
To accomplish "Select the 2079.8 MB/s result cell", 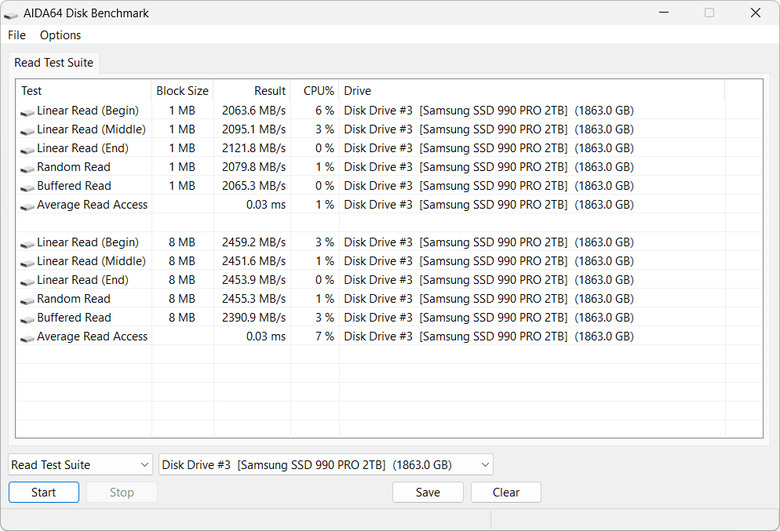I will (254, 167).
